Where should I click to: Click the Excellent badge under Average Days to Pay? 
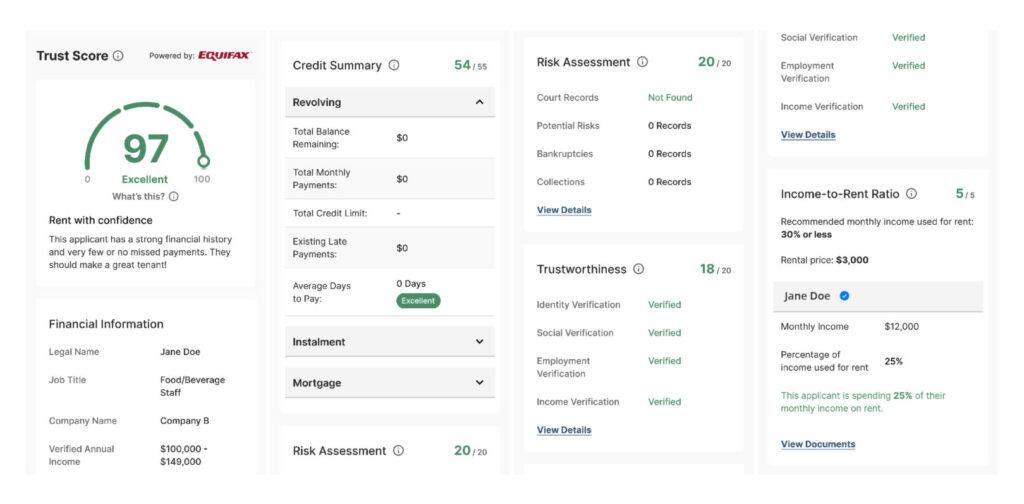point(418,301)
